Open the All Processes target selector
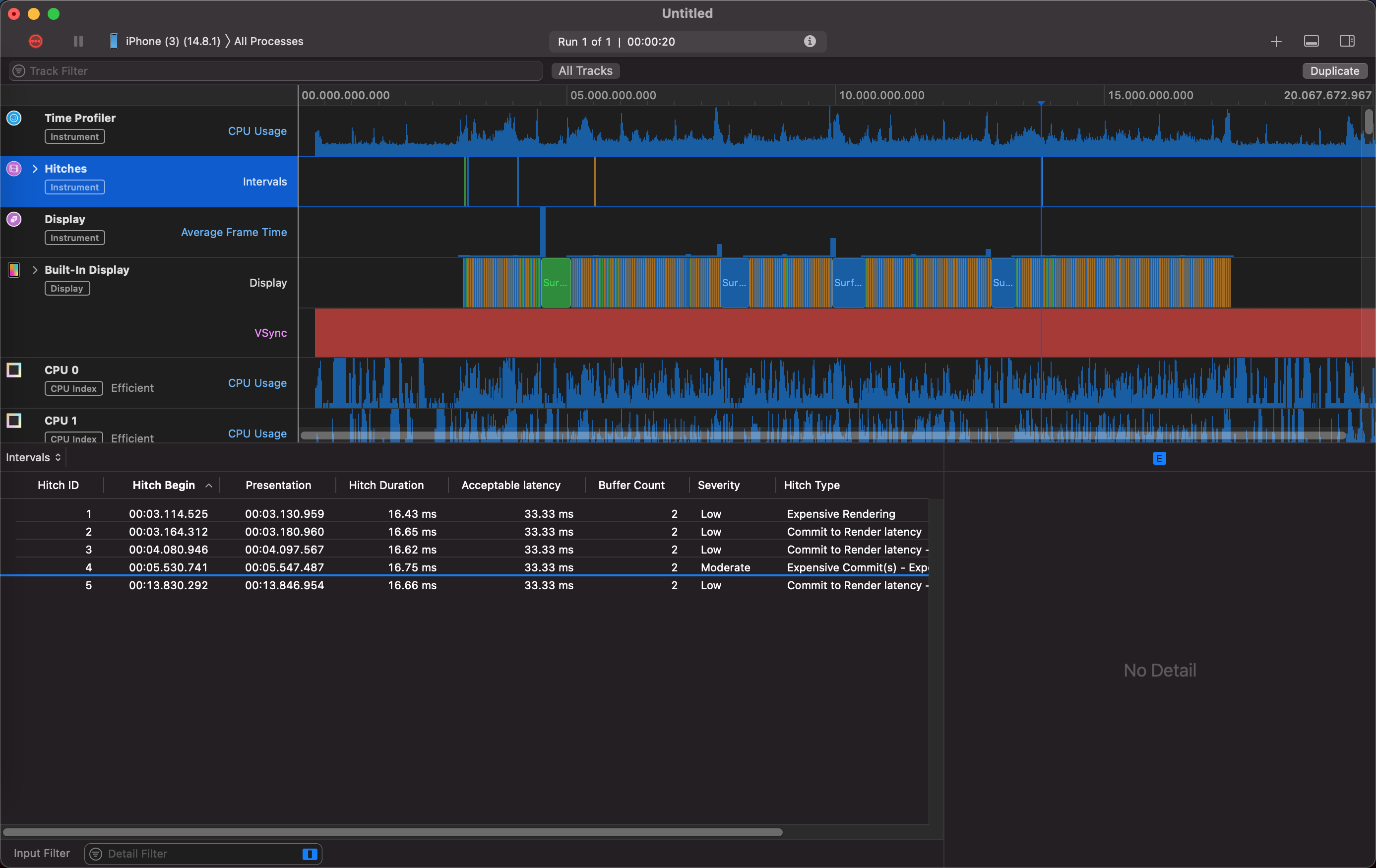 268,41
